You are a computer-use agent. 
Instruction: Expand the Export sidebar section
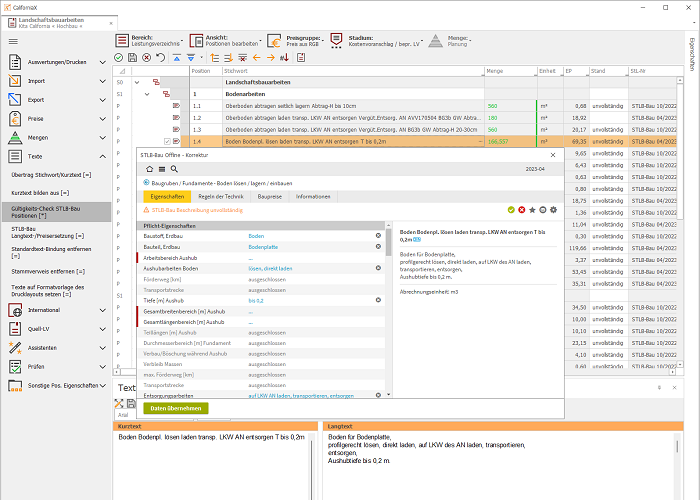click(103, 100)
